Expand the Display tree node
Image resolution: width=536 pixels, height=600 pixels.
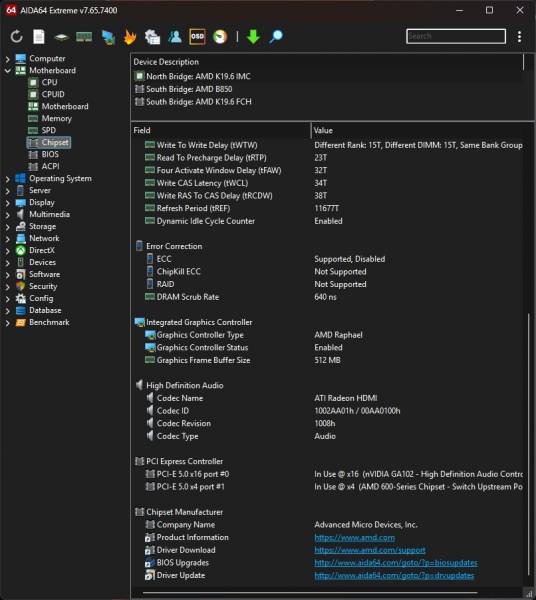pos(7,203)
